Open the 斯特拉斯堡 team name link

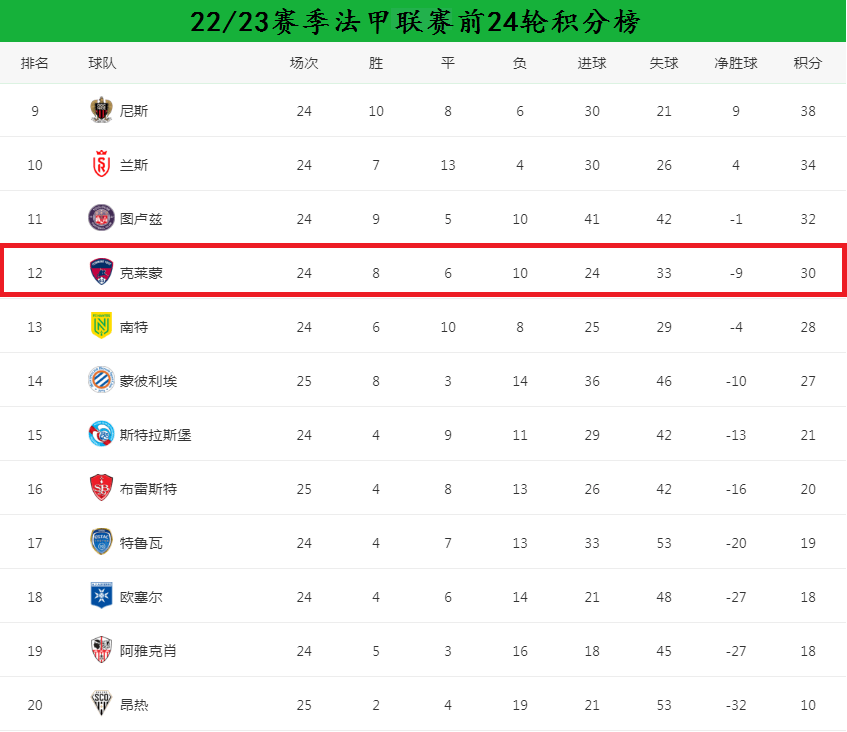pyautogui.click(x=156, y=435)
